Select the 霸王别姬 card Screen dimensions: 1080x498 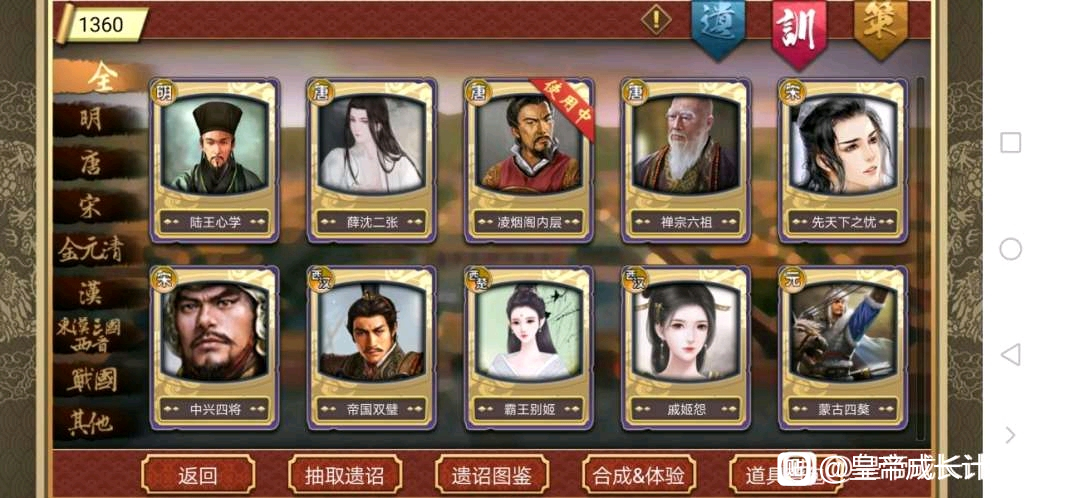coord(529,348)
